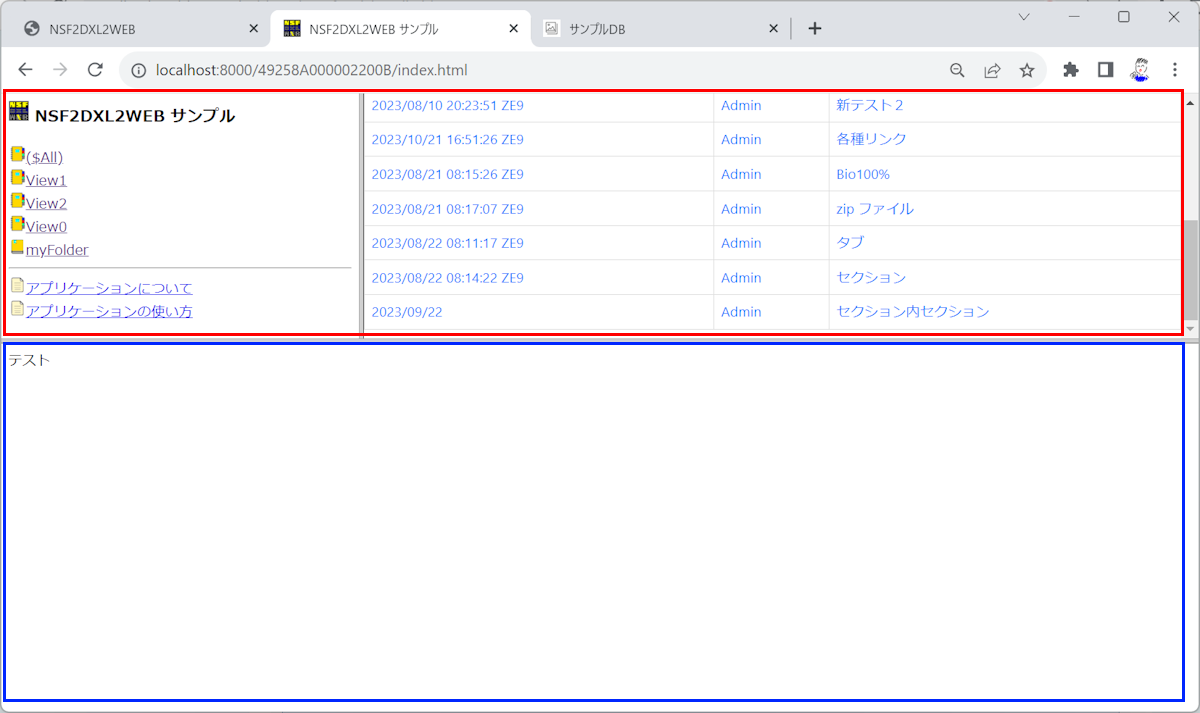
Task: Toggle the browser side panel icon
Action: (x=1106, y=70)
